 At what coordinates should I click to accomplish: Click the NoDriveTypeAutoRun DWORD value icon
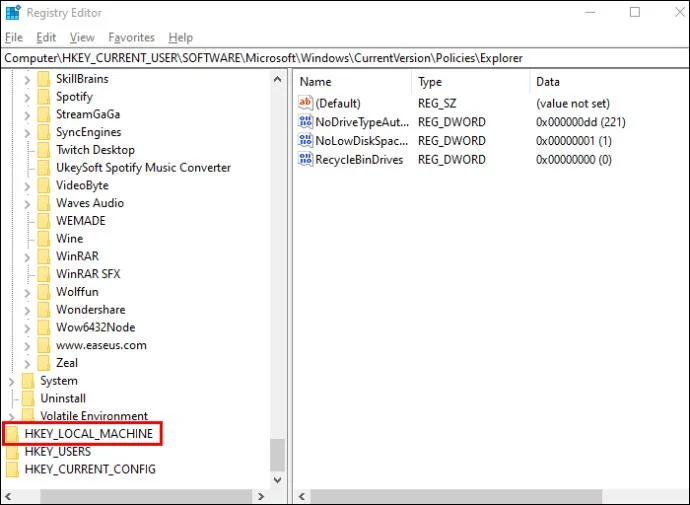point(306,122)
